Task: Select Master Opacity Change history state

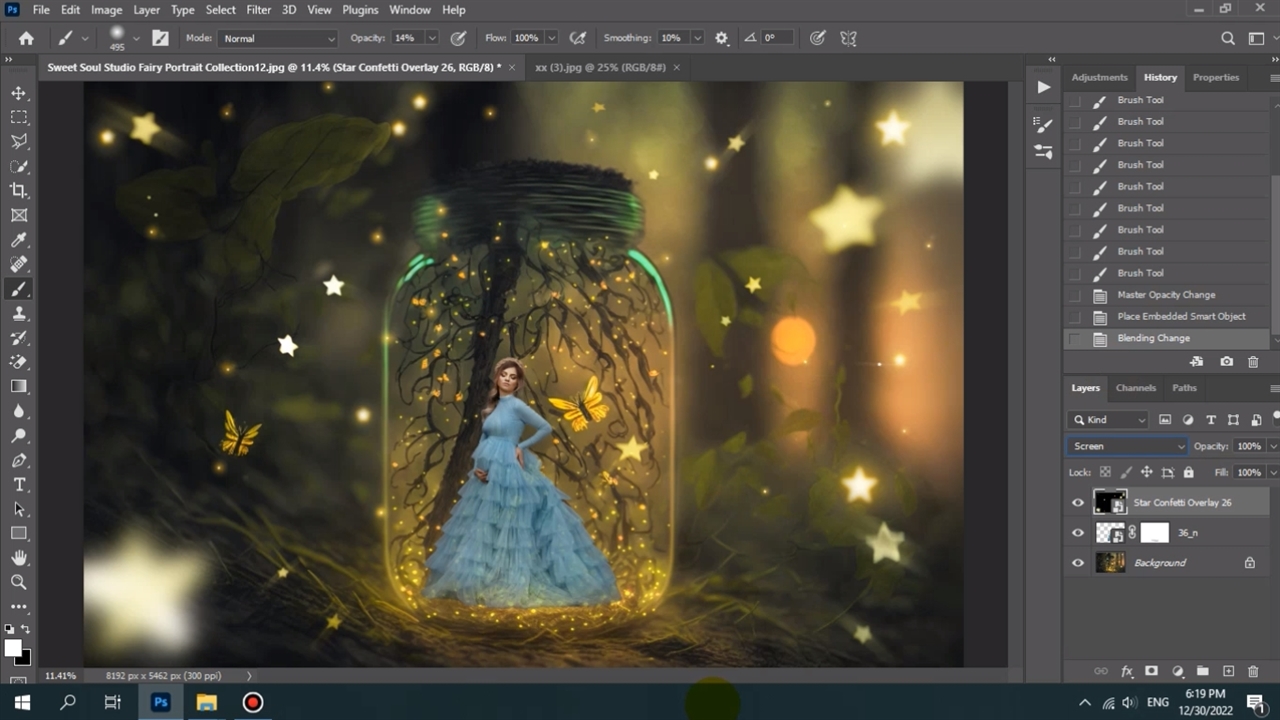Action: 1166,295
